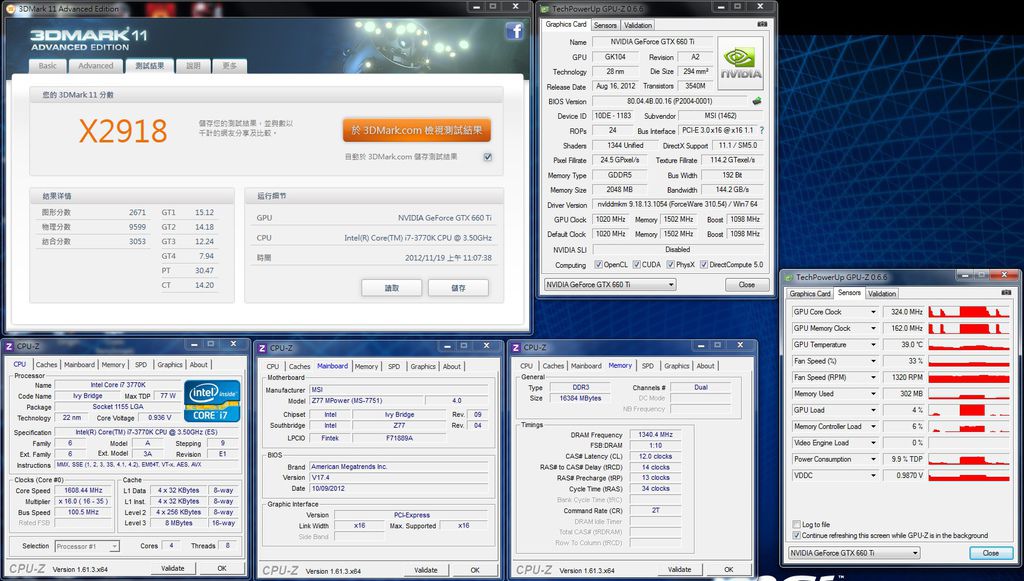Click the Bus Interface question mark in GPU-Z
The width and height of the screenshot is (1024, 581).
click(761, 130)
